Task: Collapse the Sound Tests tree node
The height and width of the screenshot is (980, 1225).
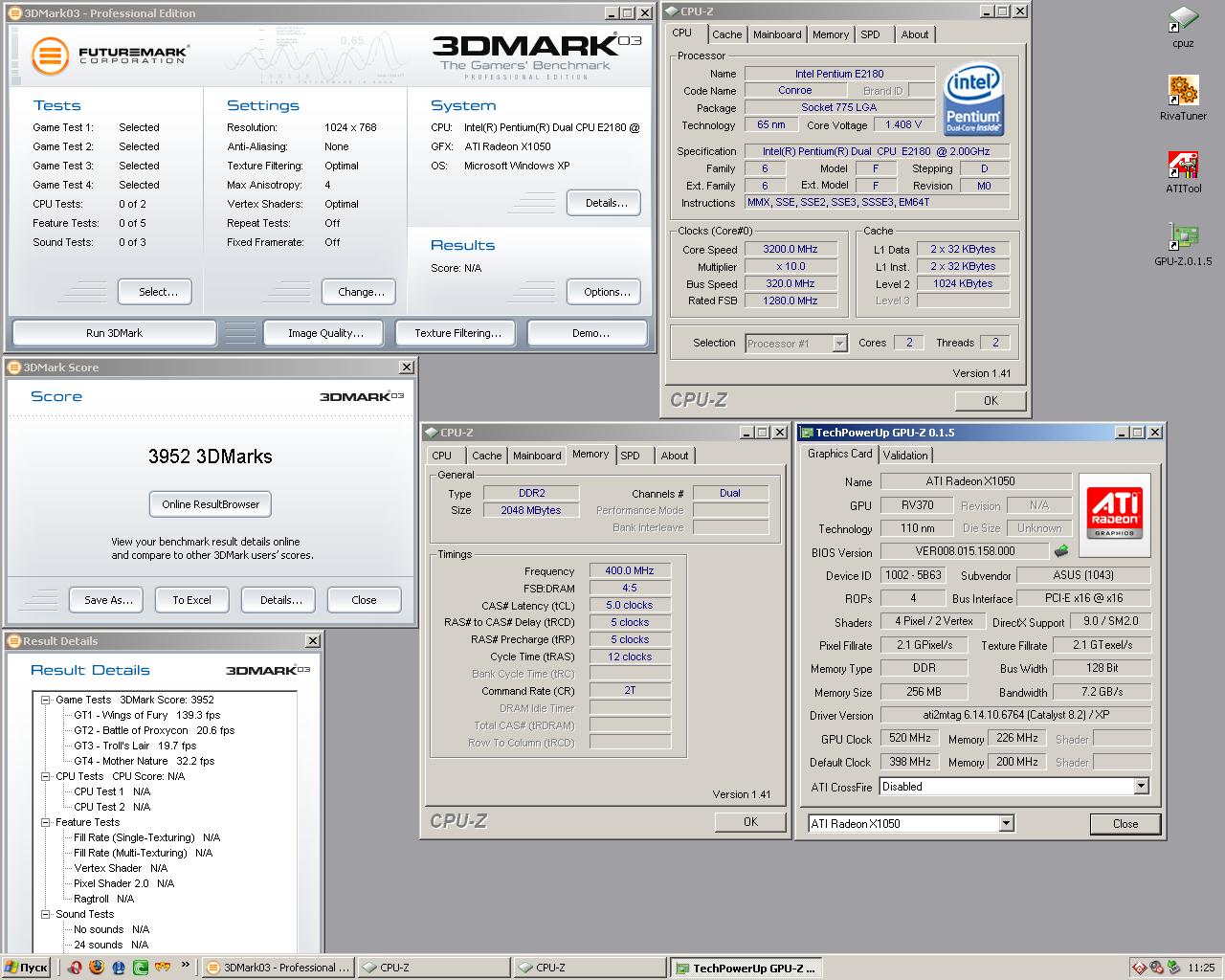Action: [45, 914]
